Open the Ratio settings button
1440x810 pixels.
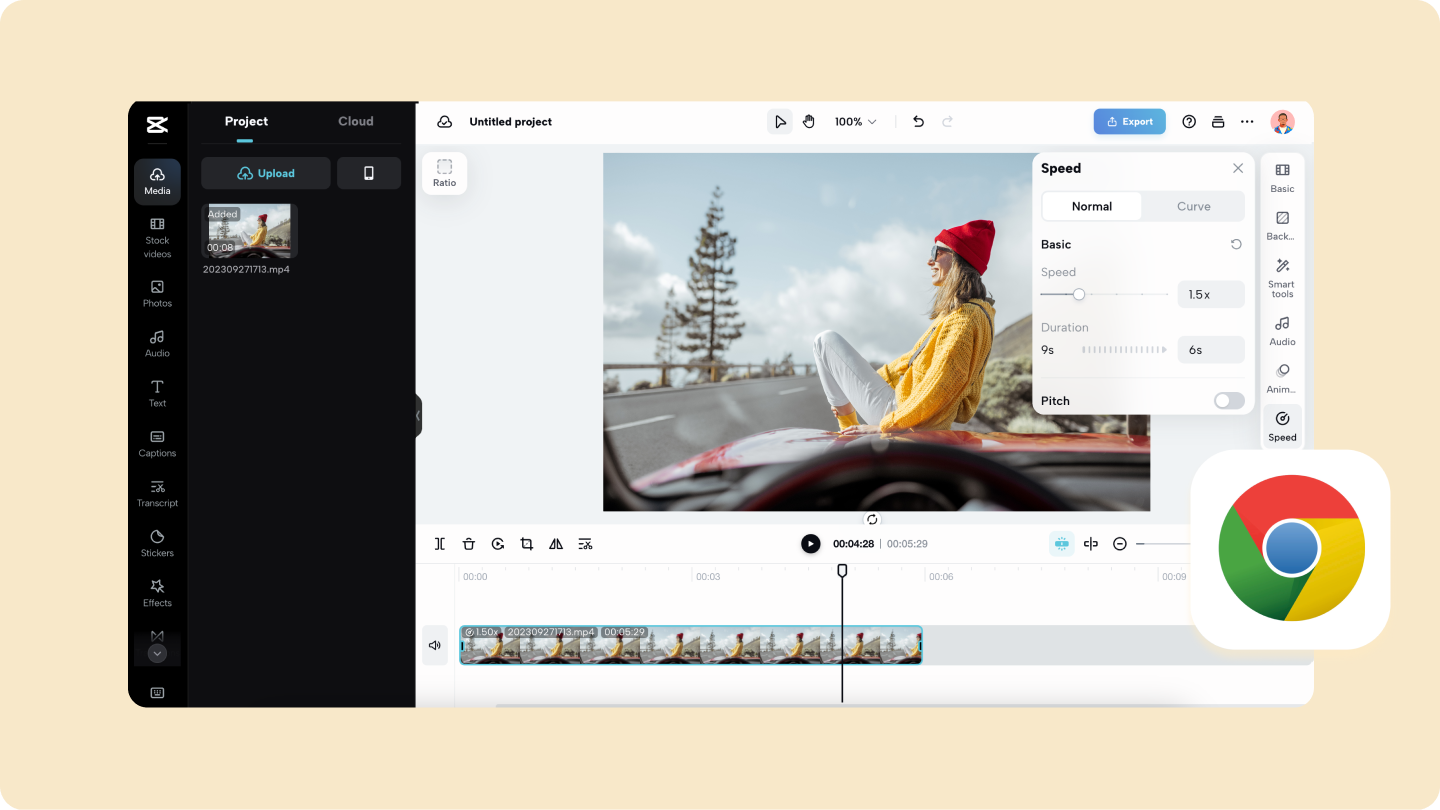click(x=445, y=173)
